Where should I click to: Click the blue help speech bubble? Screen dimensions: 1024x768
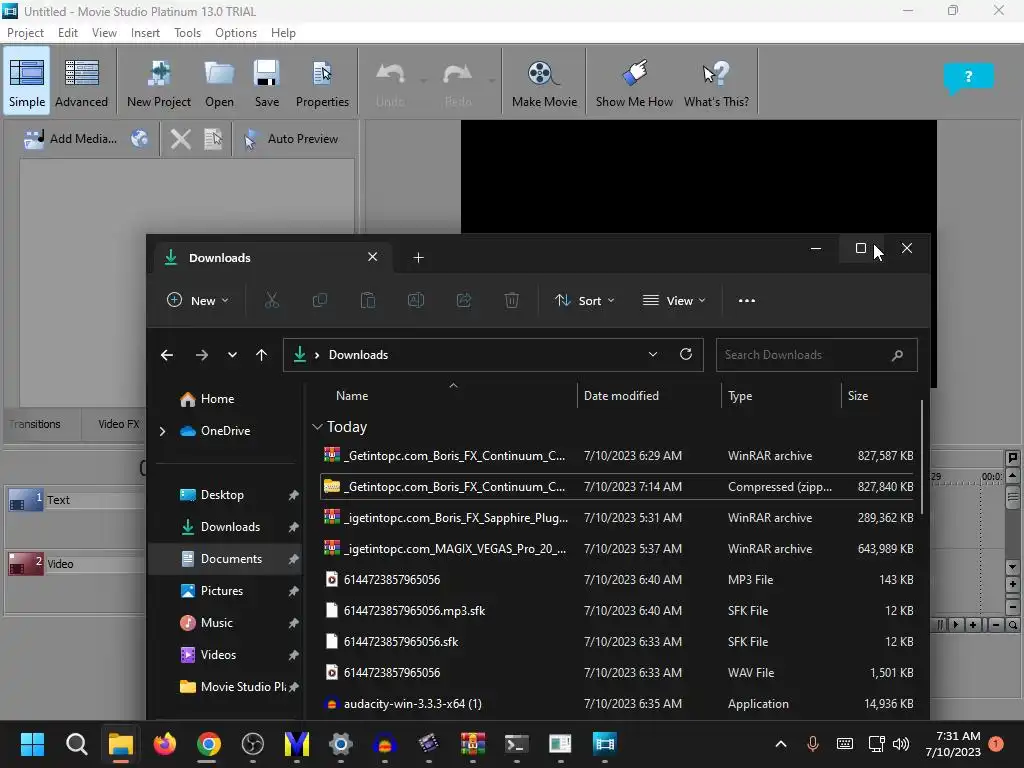[x=968, y=77]
